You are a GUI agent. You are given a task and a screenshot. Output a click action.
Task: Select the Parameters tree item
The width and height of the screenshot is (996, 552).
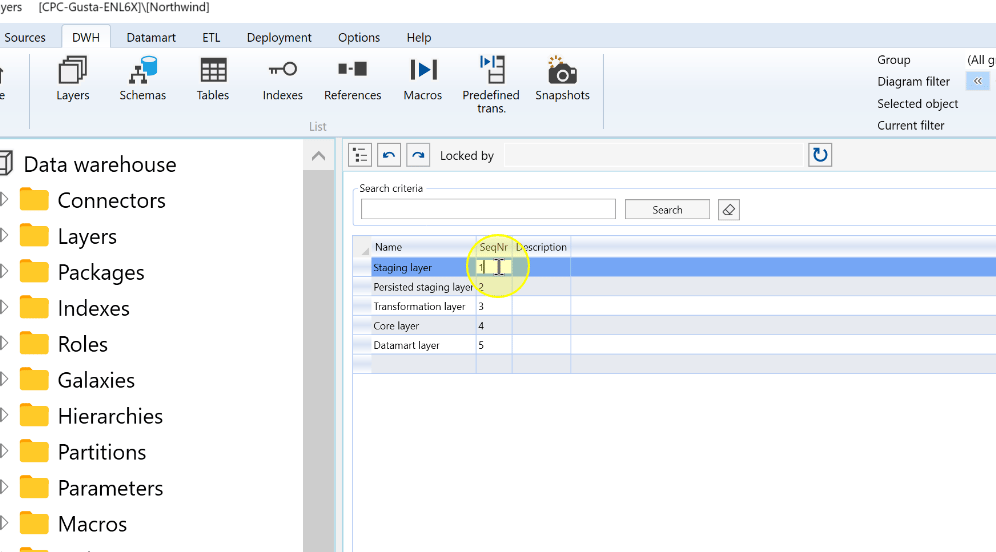click(111, 488)
